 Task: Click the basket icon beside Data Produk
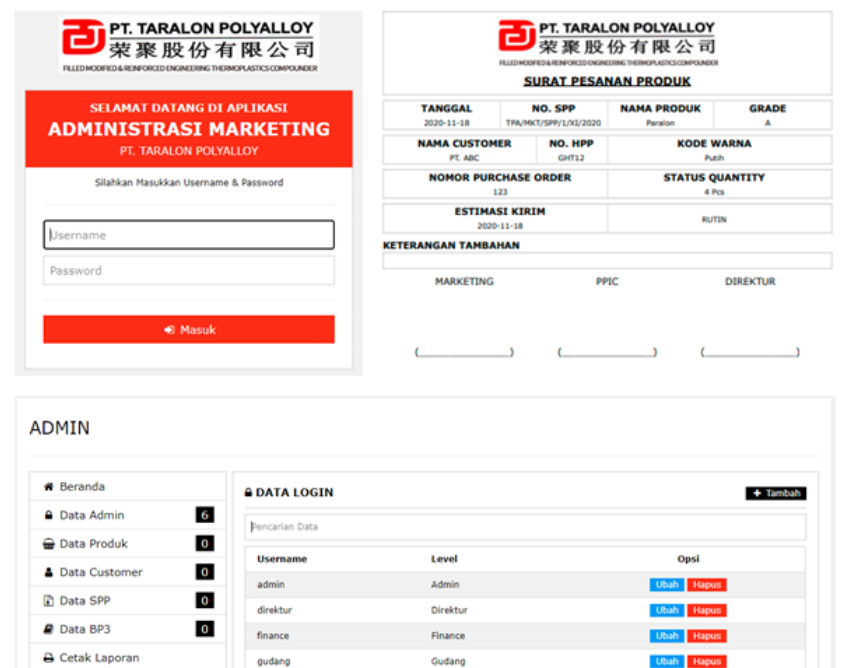pyautogui.click(x=48, y=543)
